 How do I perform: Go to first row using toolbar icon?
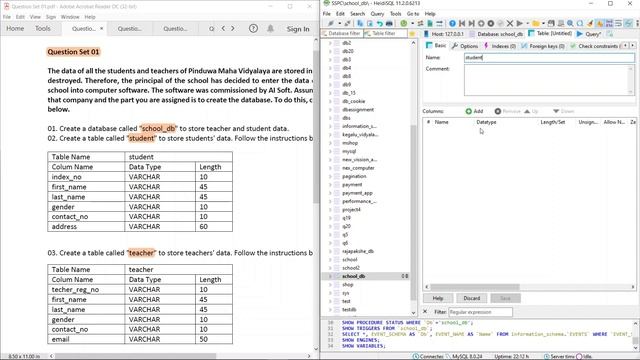pyautogui.click(x=462, y=23)
